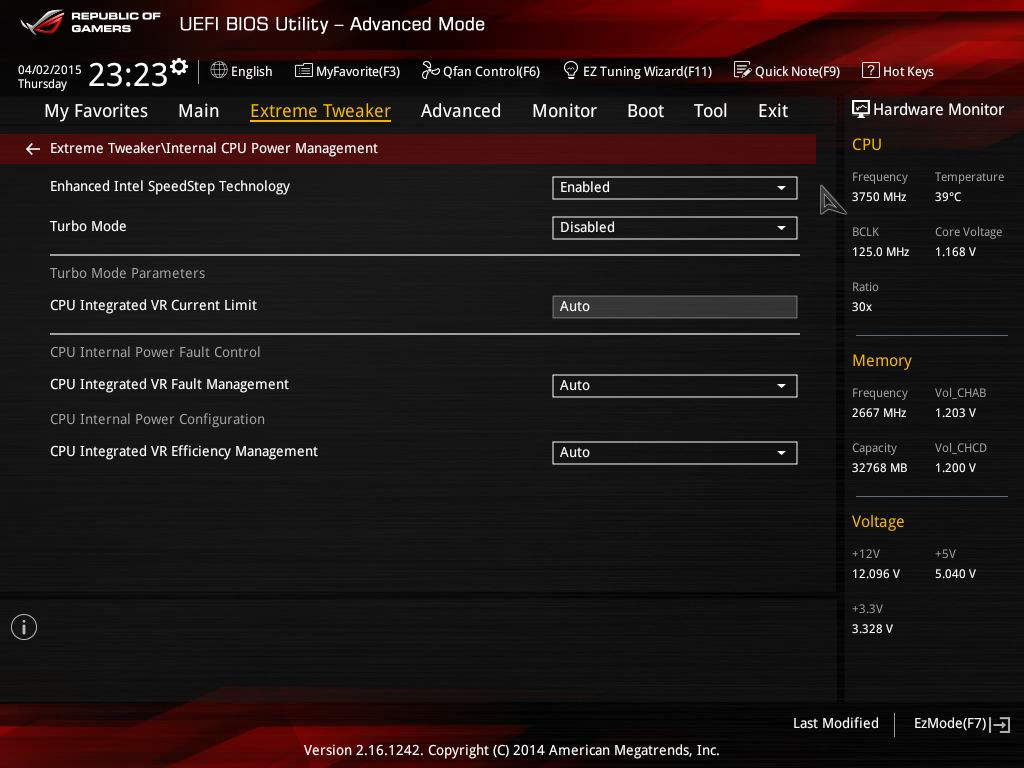Click the English language globe icon
Screen dimensions: 1024x768
(x=218, y=71)
